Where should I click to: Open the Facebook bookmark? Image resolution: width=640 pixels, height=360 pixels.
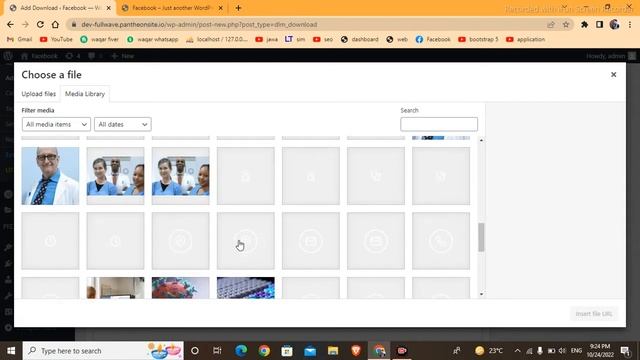coord(433,39)
